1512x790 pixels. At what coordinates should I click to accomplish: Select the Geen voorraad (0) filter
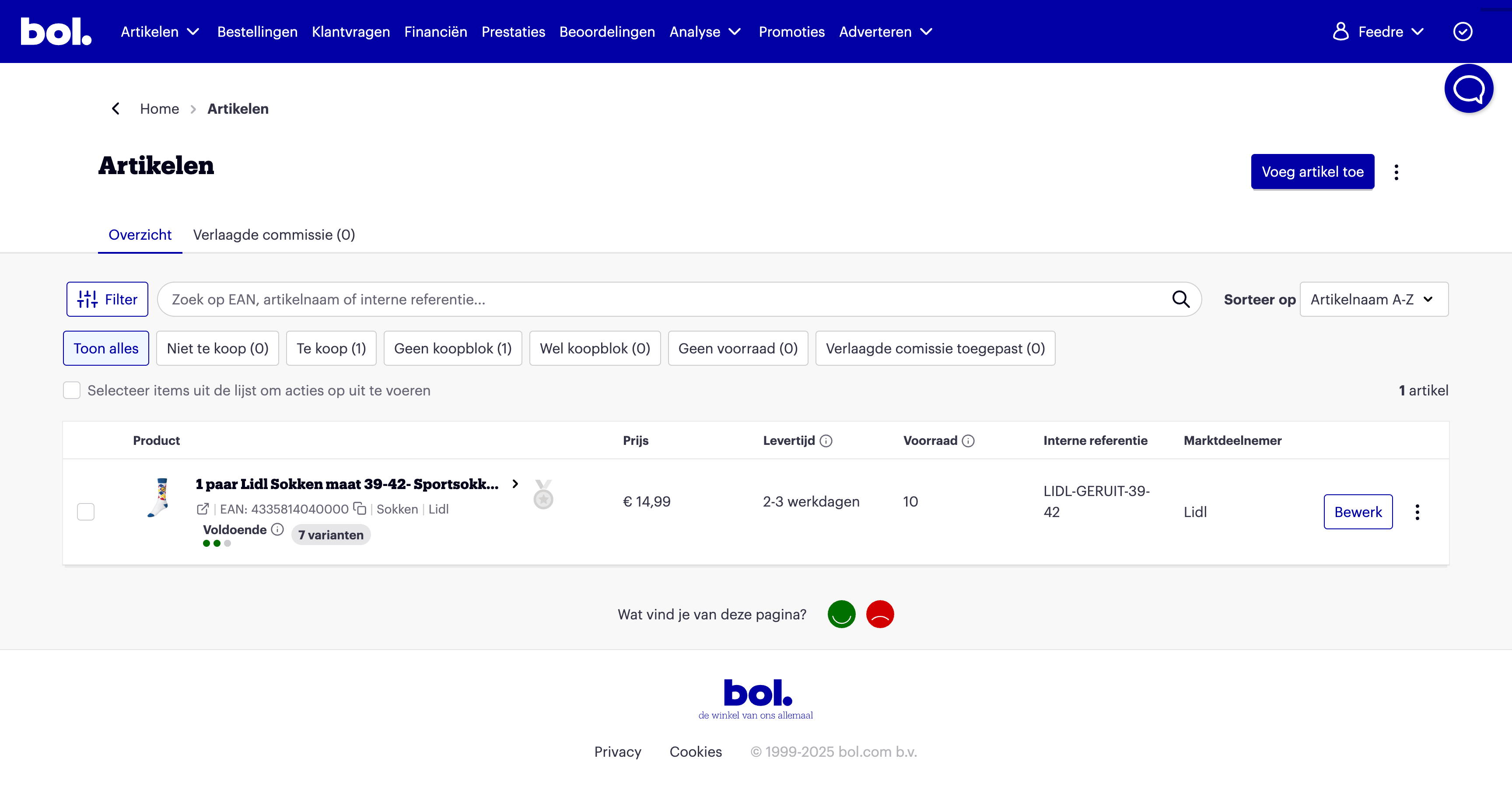pos(738,348)
